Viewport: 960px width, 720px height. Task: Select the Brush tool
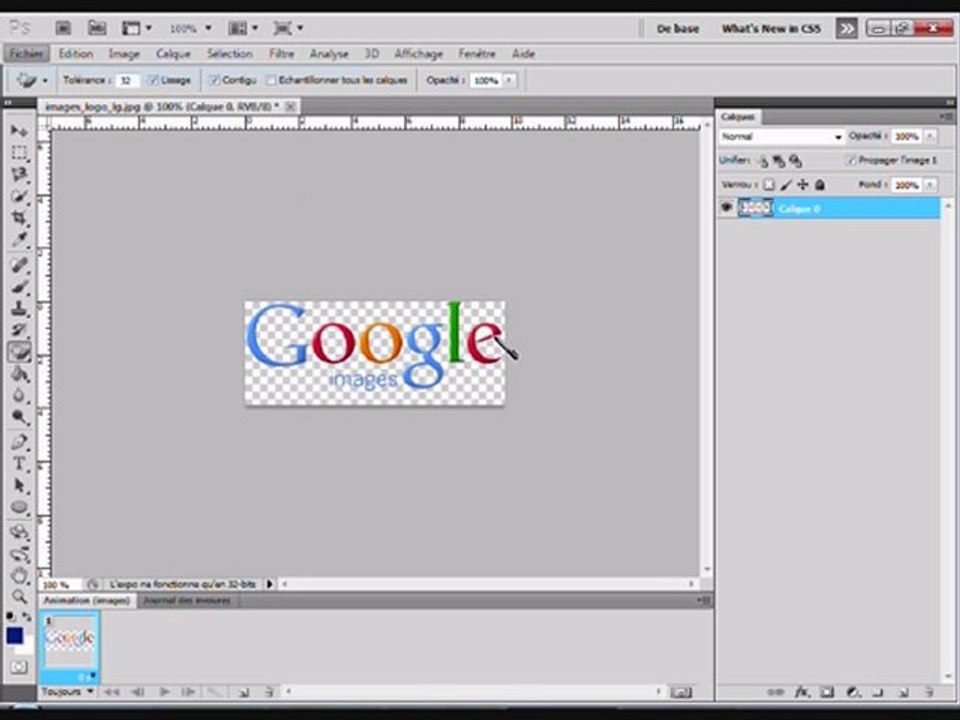pyautogui.click(x=19, y=287)
